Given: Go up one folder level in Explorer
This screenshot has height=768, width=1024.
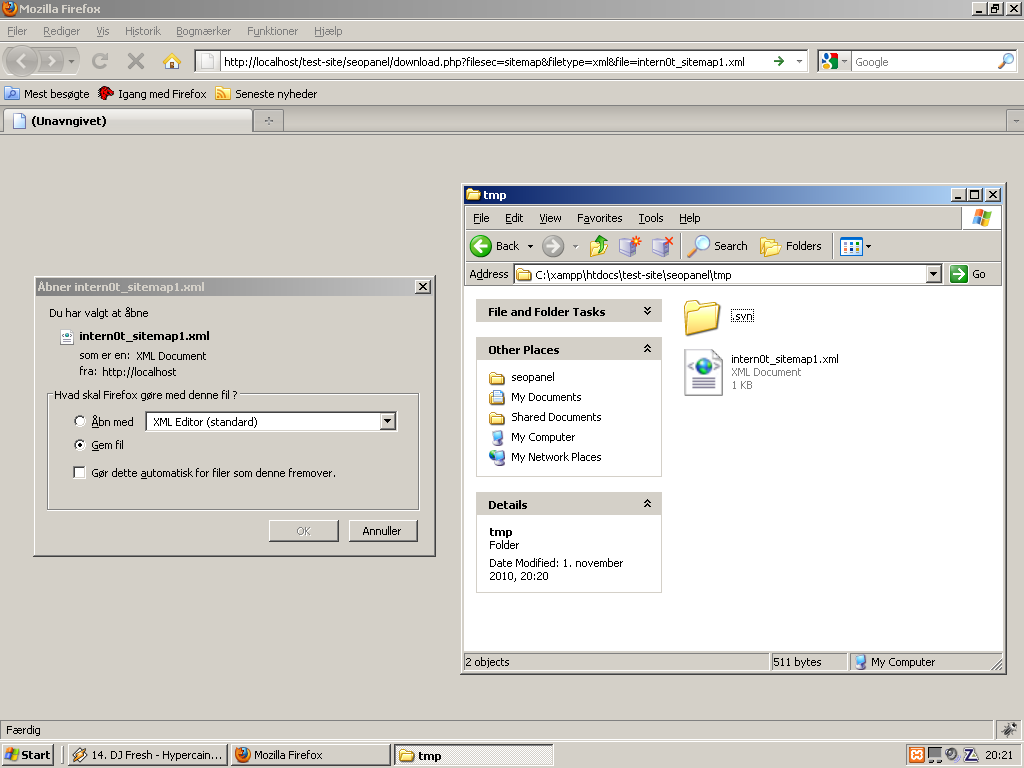Looking at the screenshot, I should point(598,246).
